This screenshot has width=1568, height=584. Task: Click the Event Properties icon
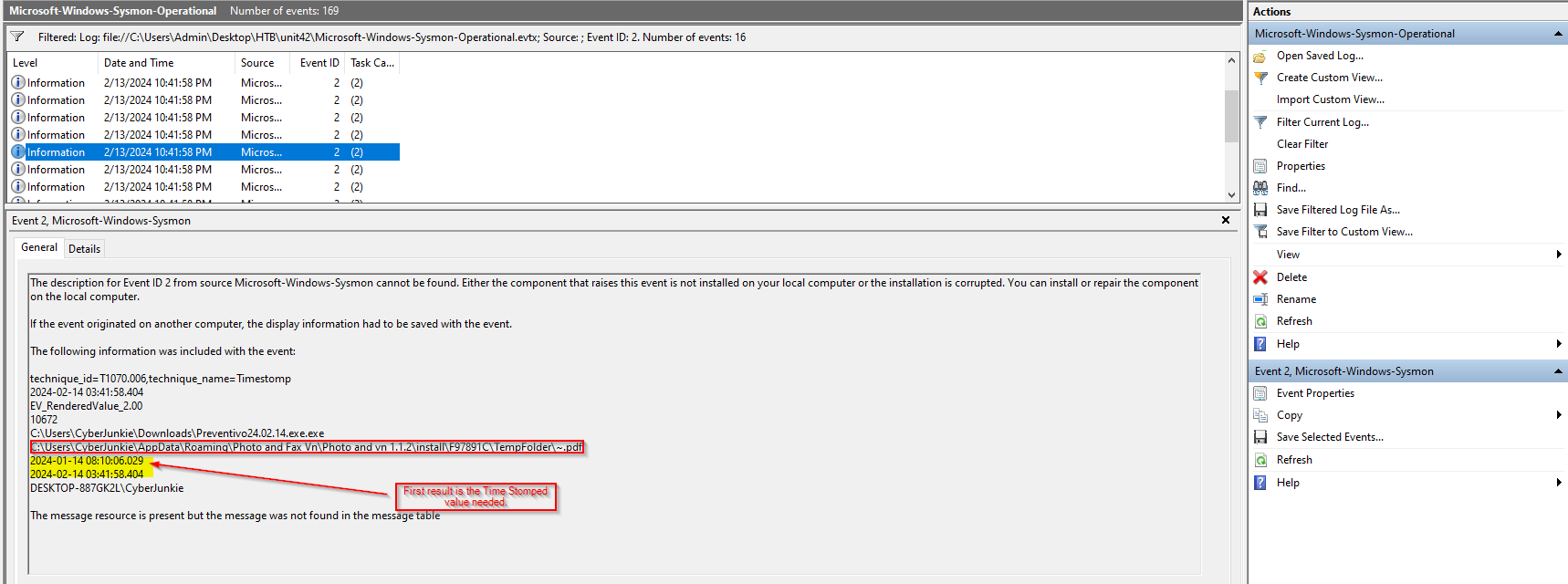tap(1260, 393)
